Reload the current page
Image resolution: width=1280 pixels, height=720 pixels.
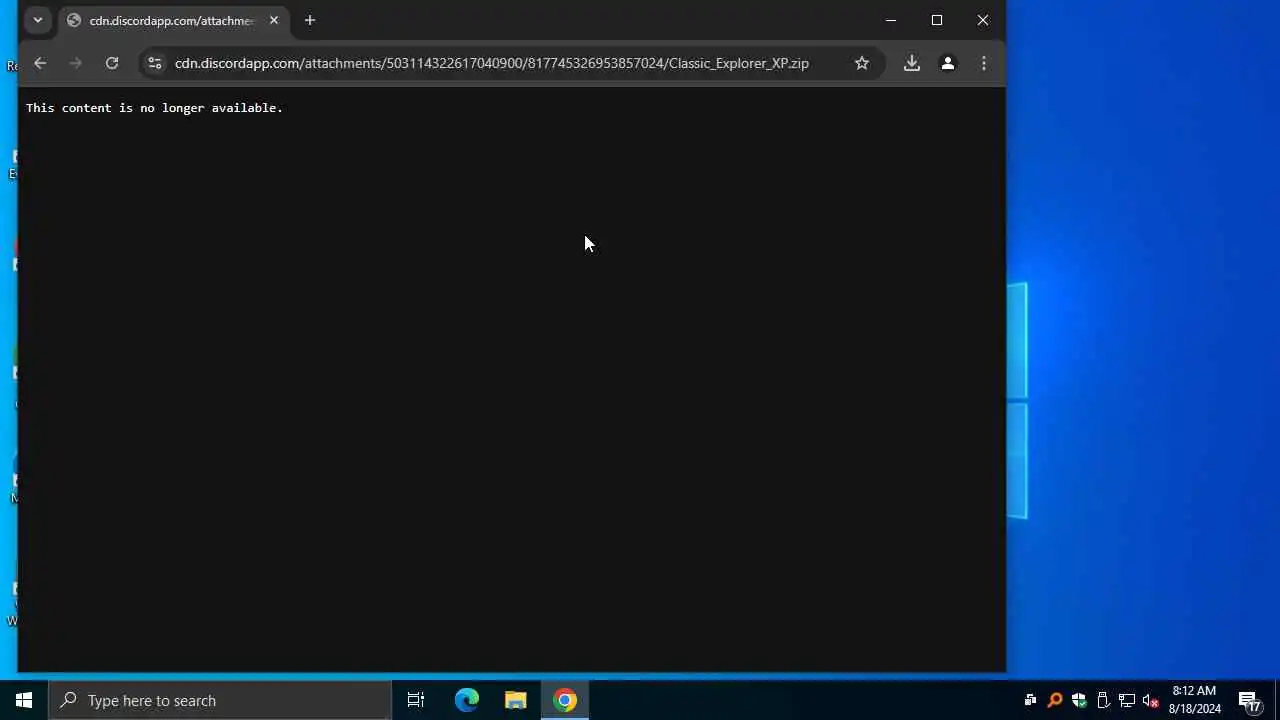(x=112, y=63)
